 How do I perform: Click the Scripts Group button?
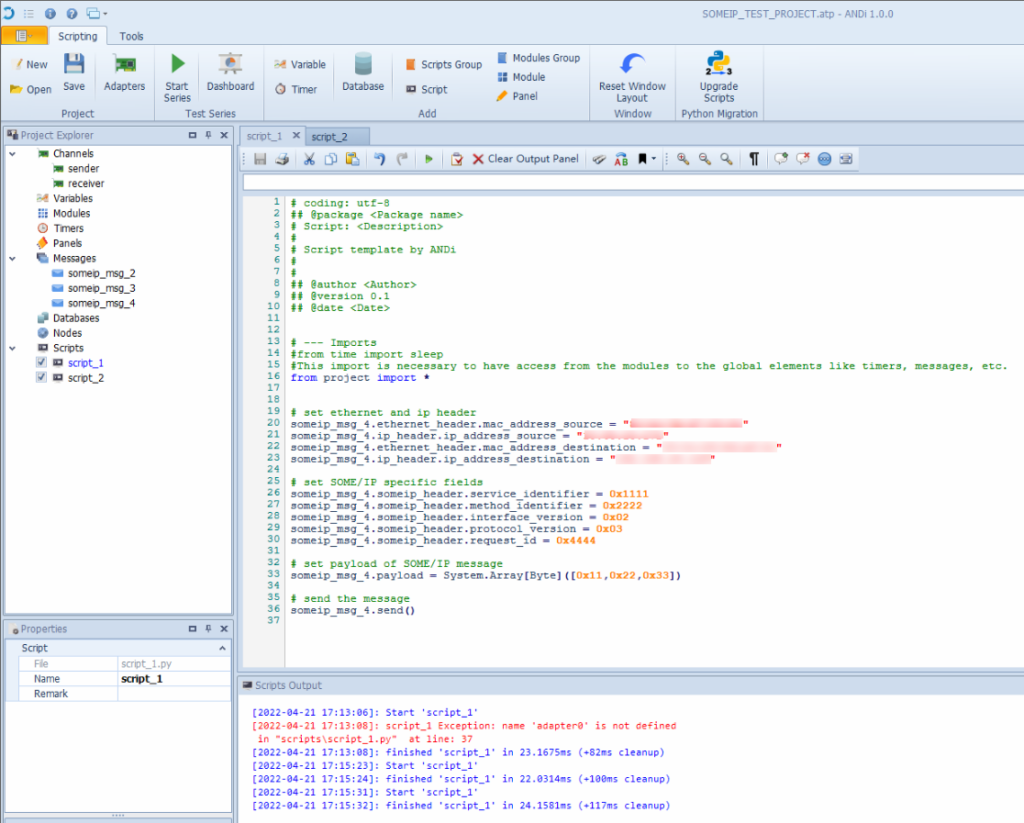[x=443, y=64]
